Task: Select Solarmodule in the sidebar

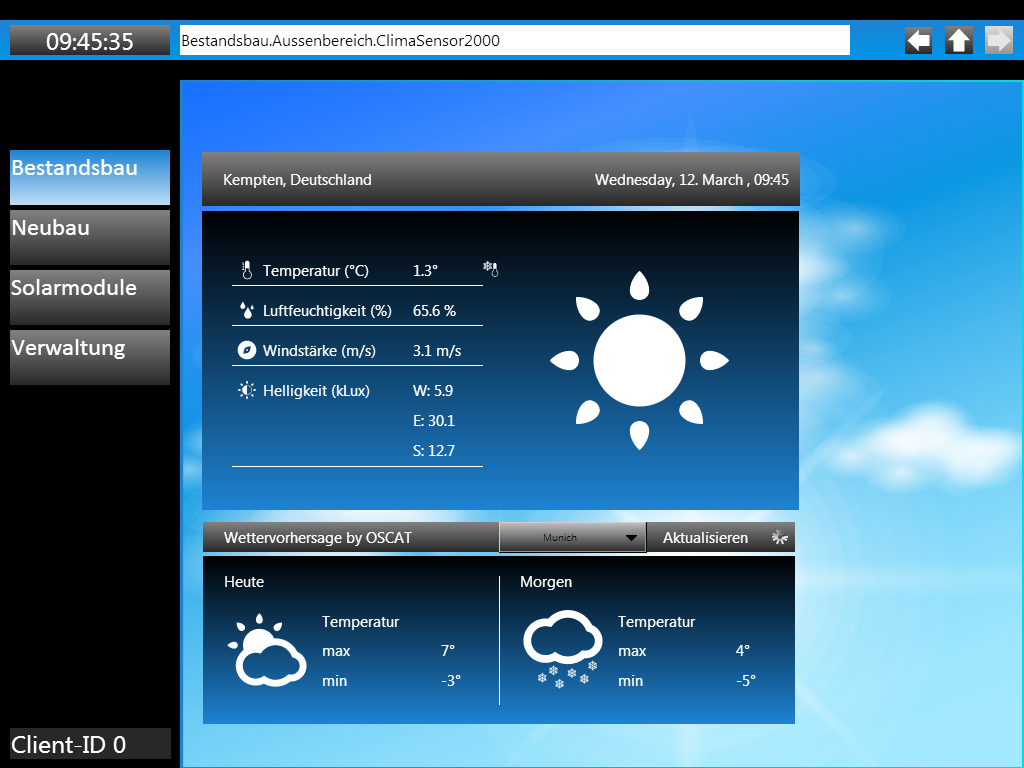Action: point(90,297)
